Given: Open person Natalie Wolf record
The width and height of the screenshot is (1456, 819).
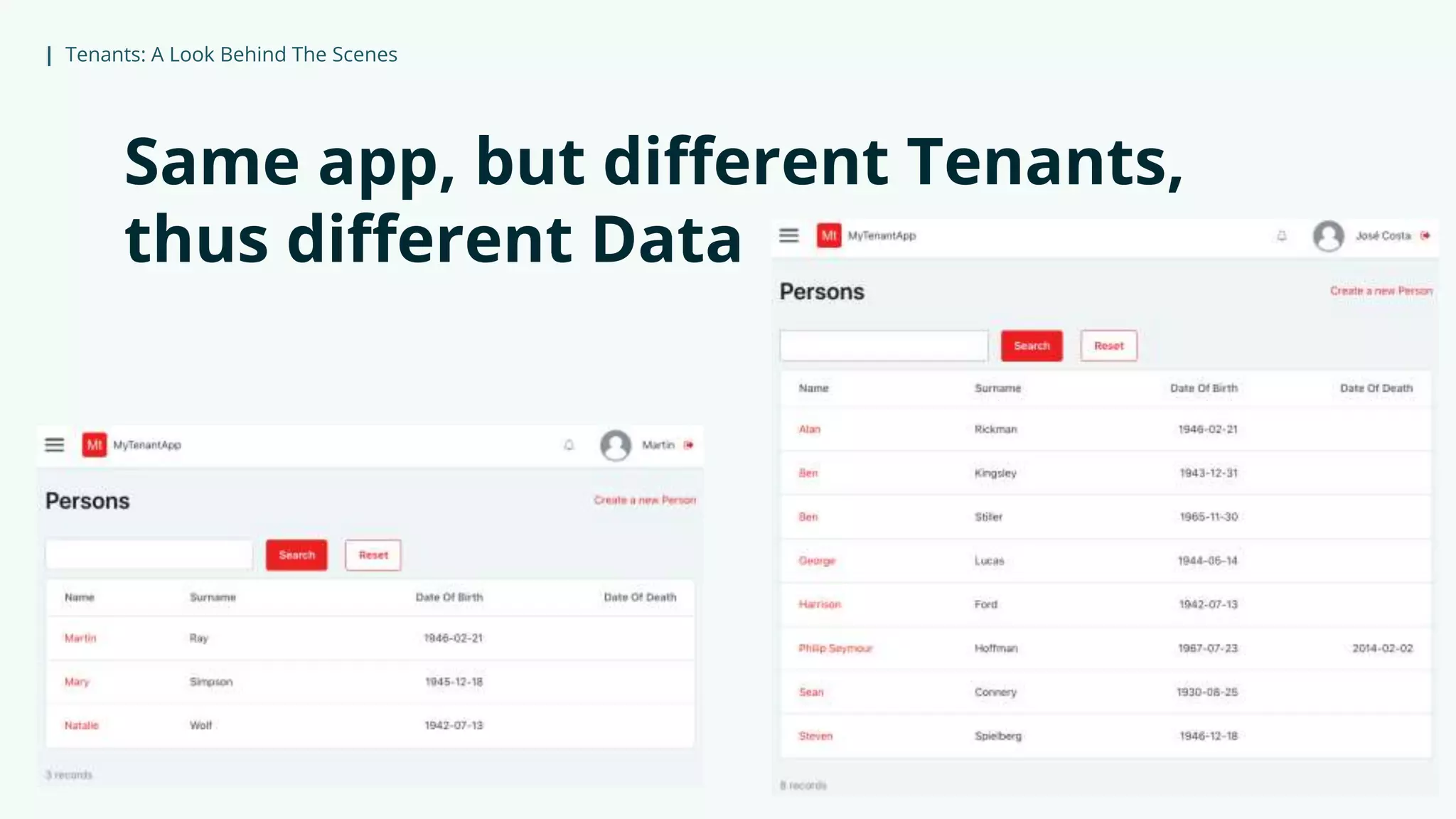Looking at the screenshot, I should [82, 725].
